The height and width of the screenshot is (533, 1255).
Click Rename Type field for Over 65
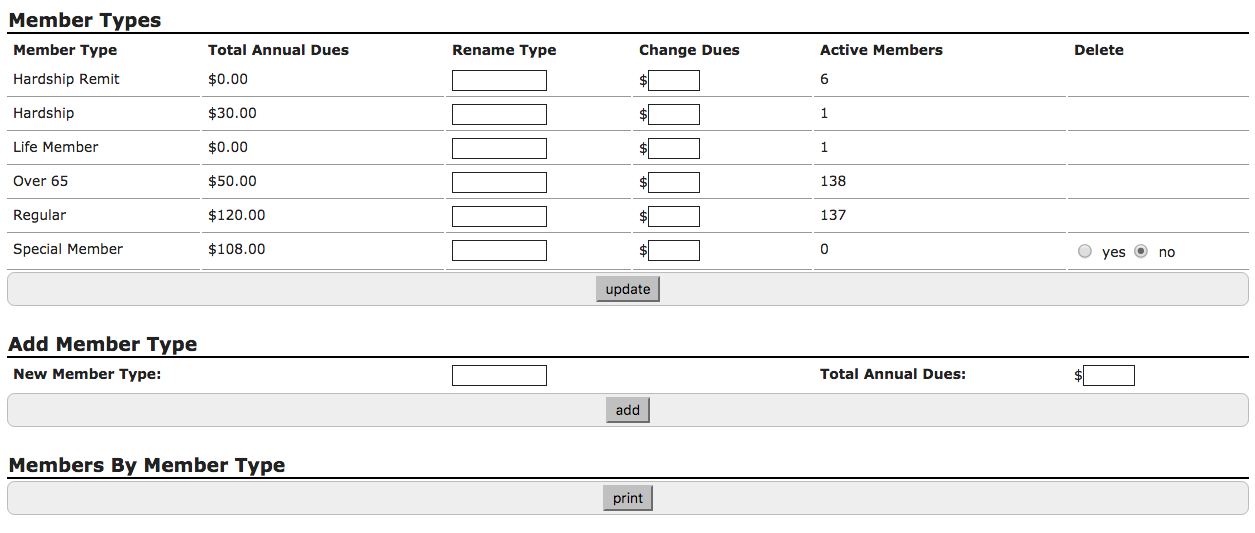point(499,183)
